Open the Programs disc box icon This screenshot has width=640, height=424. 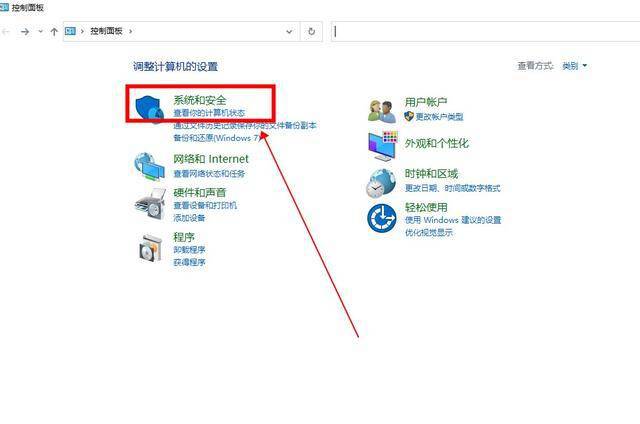coord(151,248)
